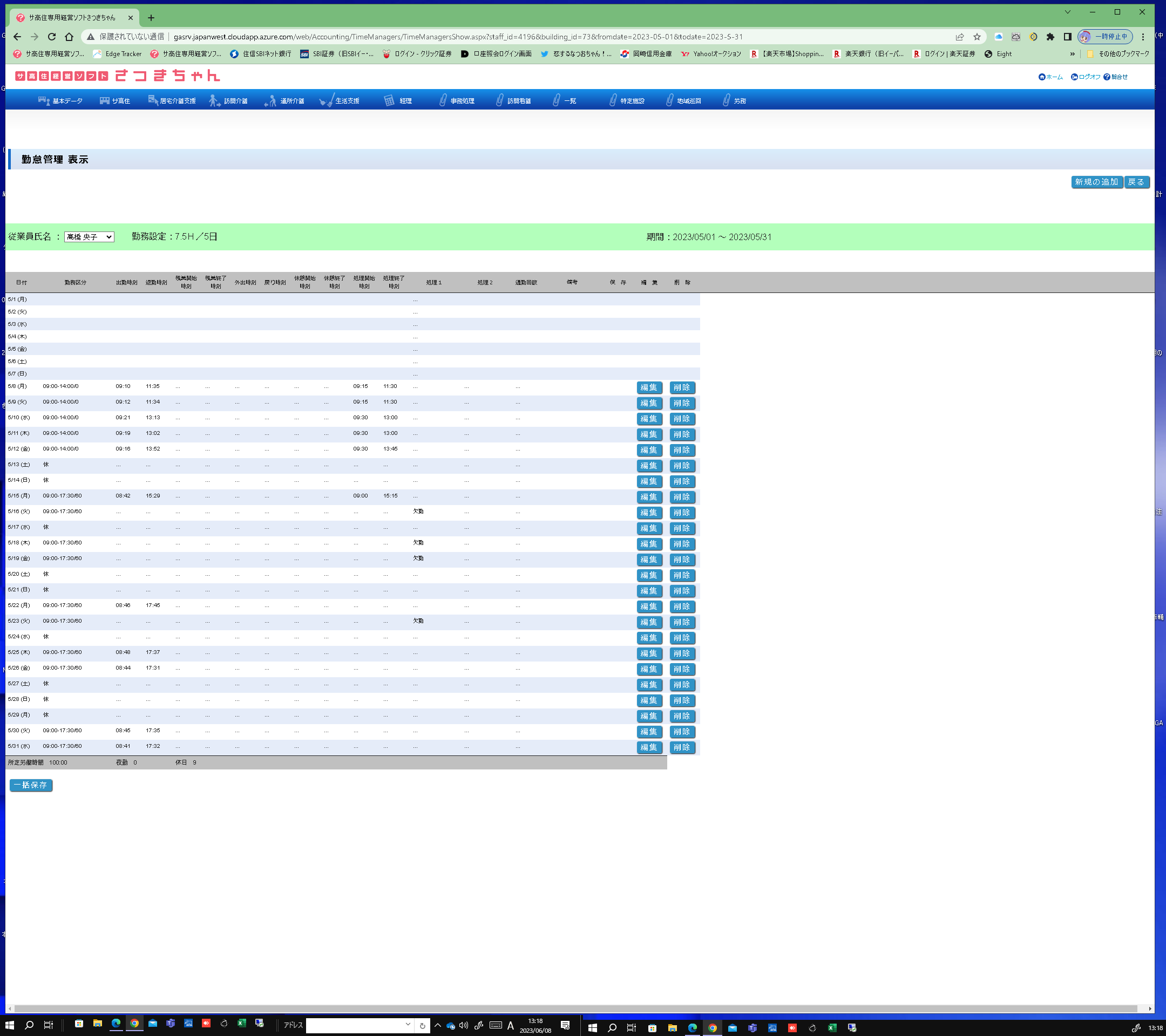The height and width of the screenshot is (1036, 1166).
Task: Open the taskbar address dropdown arrow
Action: click(408, 1025)
